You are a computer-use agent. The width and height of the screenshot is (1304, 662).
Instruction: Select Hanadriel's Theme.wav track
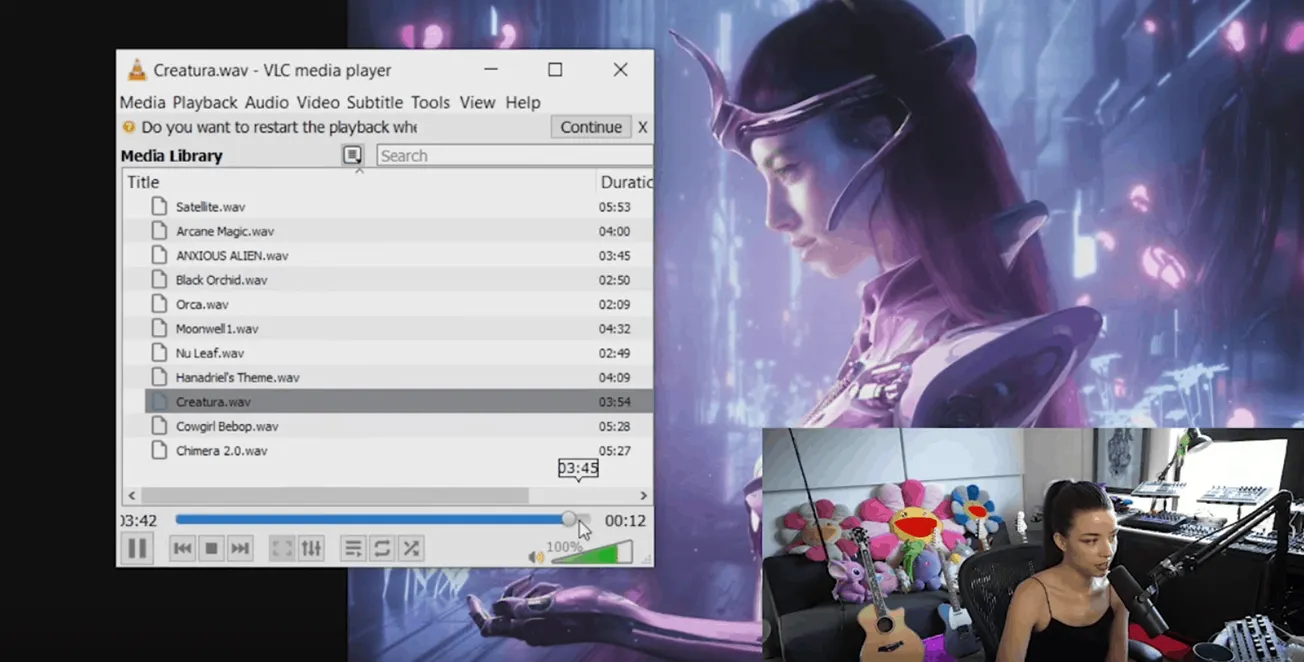(x=238, y=378)
